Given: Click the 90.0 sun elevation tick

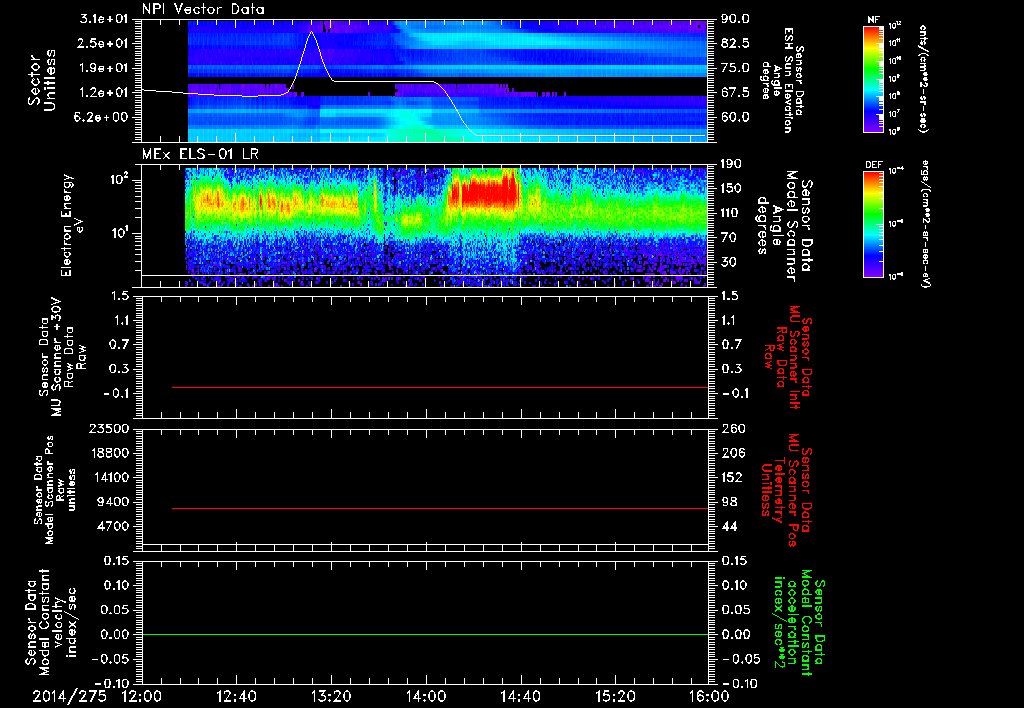Looking at the screenshot, I should pyautogui.click(x=735, y=19).
